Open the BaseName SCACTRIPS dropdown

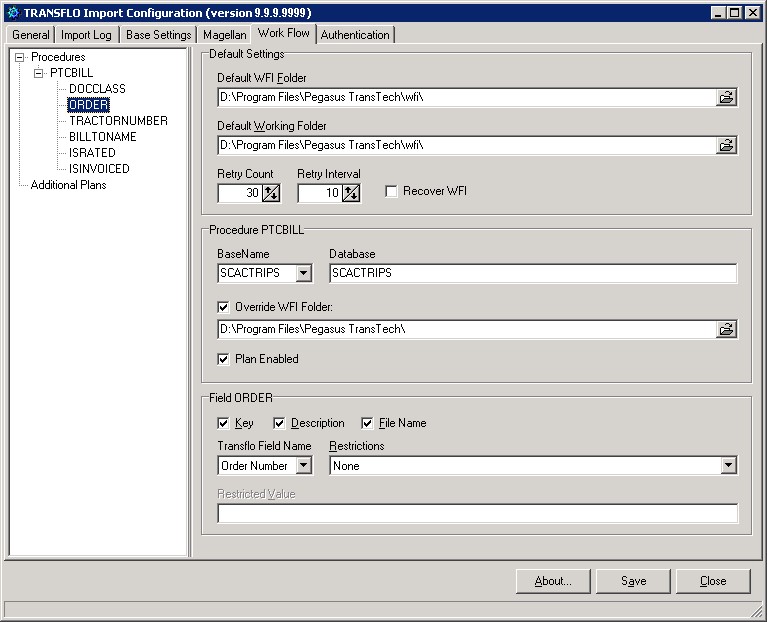303,273
